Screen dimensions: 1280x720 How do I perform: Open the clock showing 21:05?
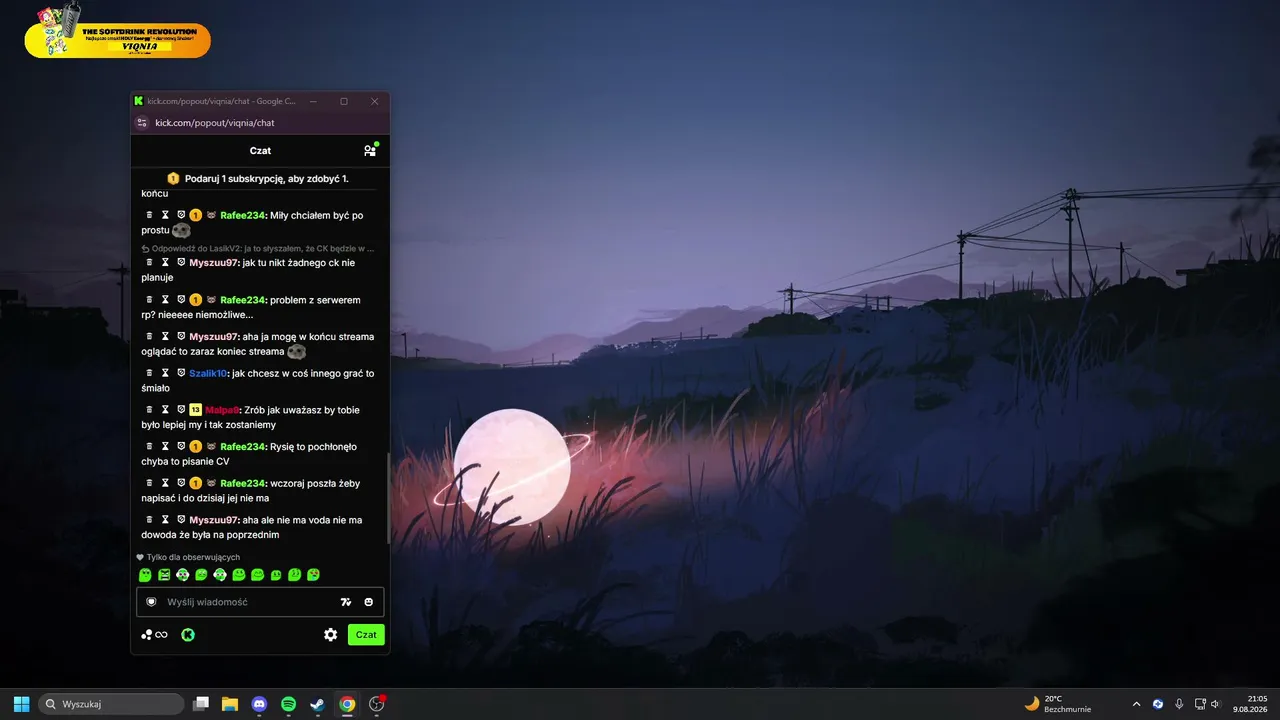tap(1250, 704)
